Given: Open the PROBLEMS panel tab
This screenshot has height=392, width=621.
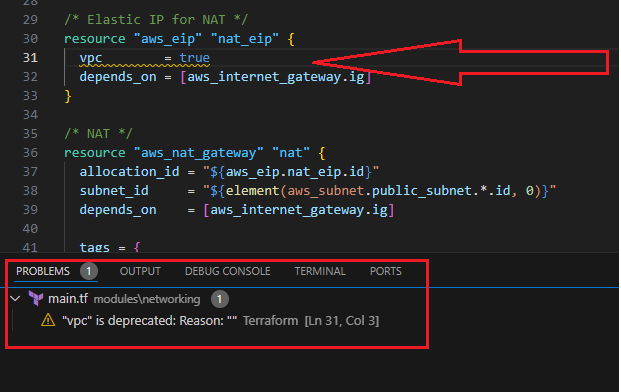Looking at the screenshot, I should 43,271.
